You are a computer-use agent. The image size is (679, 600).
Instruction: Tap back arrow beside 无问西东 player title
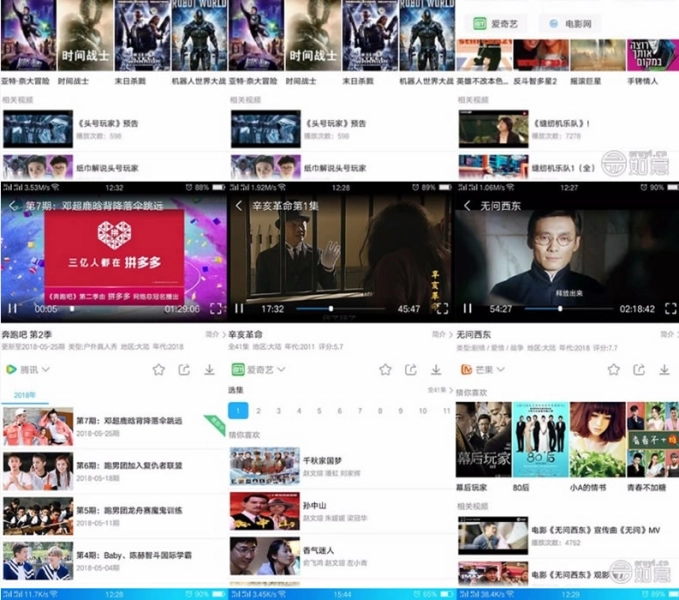[x=467, y=206]
